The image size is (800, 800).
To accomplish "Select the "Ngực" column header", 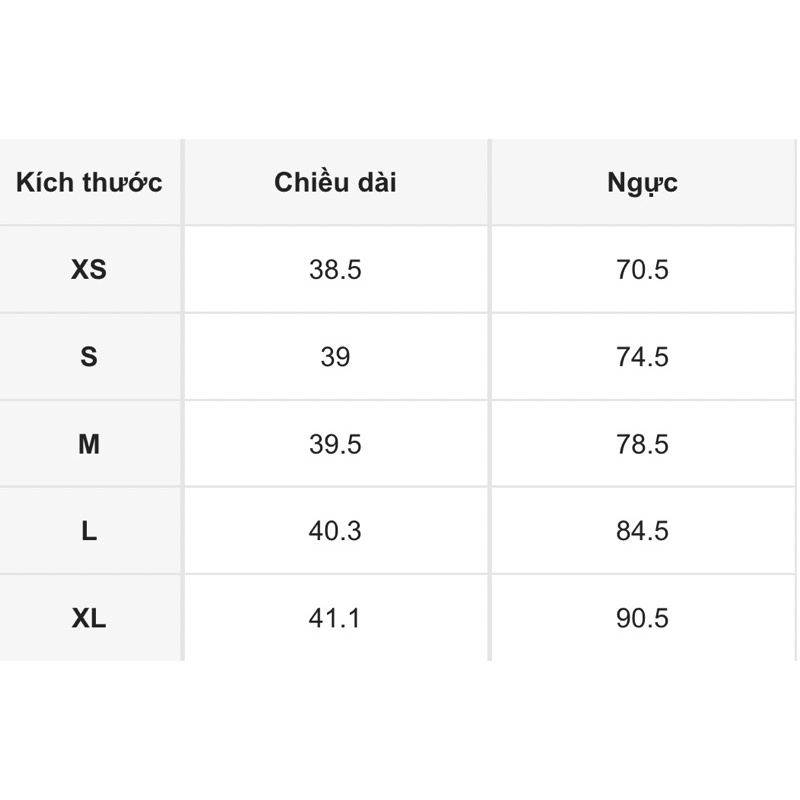I will point(642,183).
